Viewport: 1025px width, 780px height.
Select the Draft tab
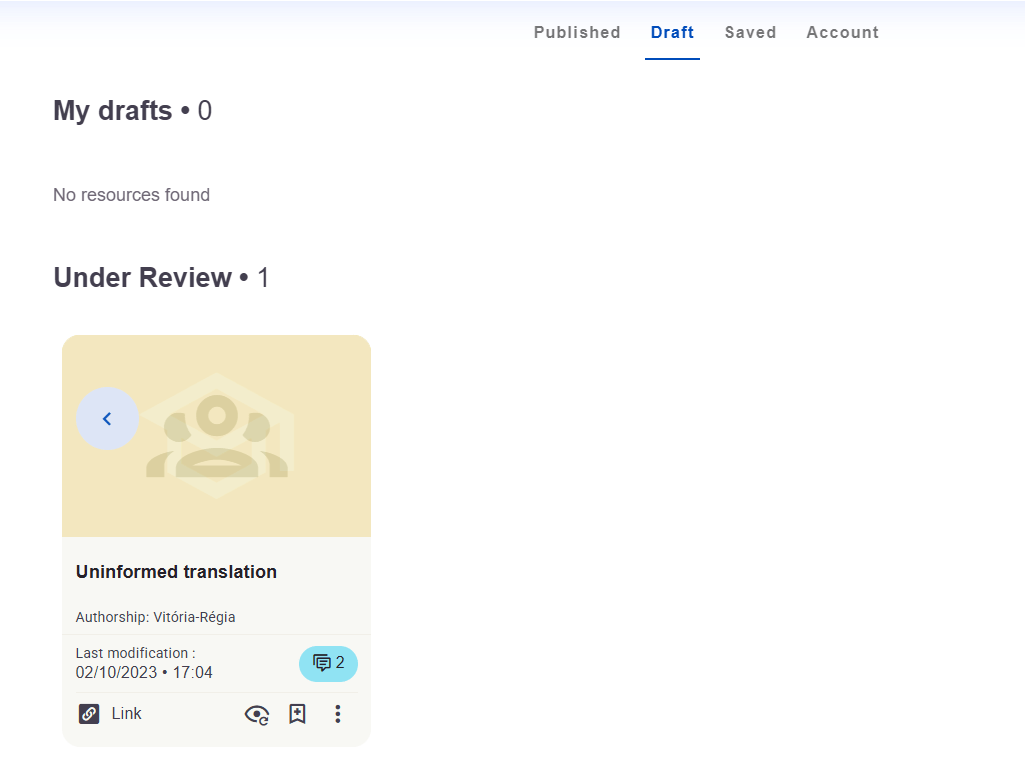(x=672, y=33)
